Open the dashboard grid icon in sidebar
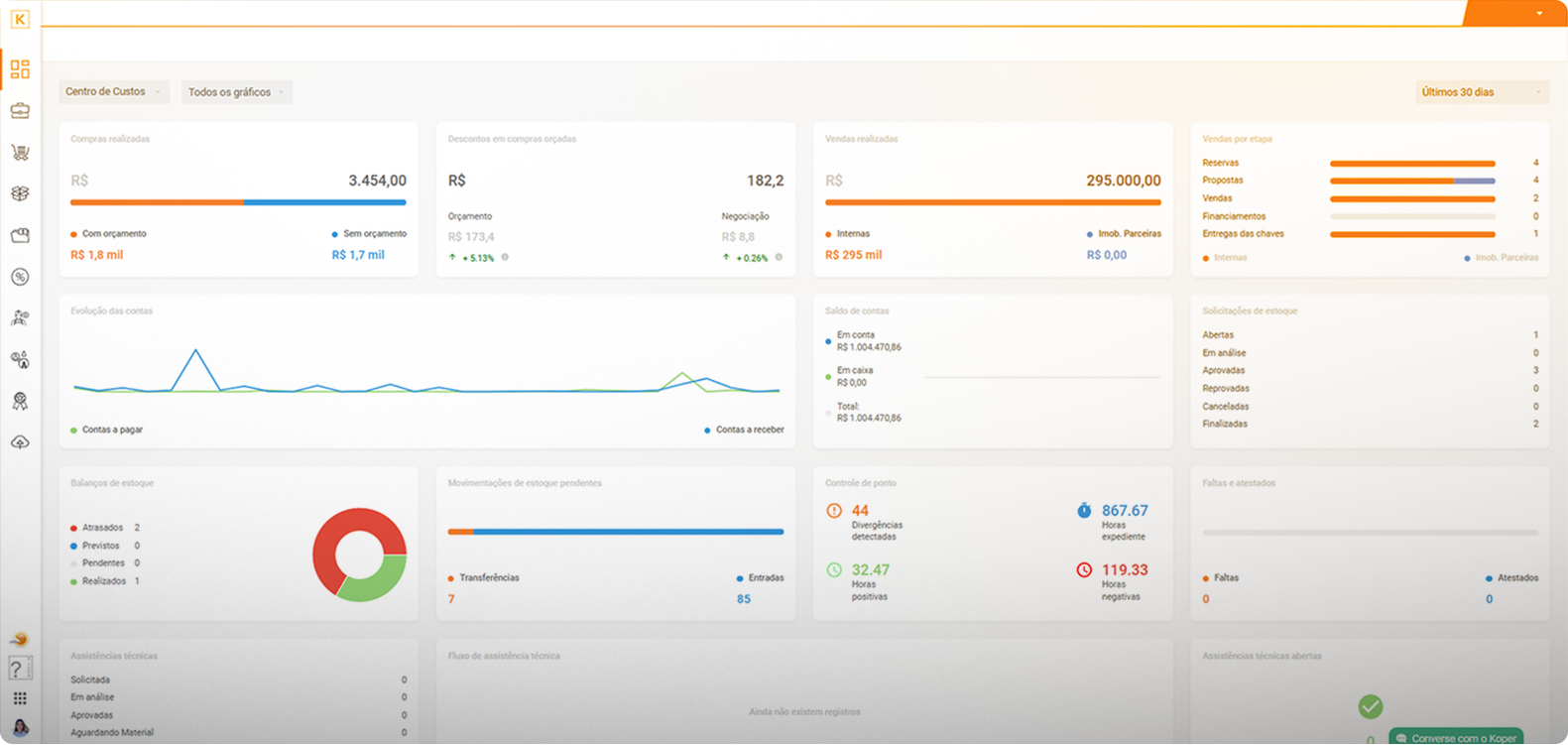The image size is (1568, 745). pos(20,69)
